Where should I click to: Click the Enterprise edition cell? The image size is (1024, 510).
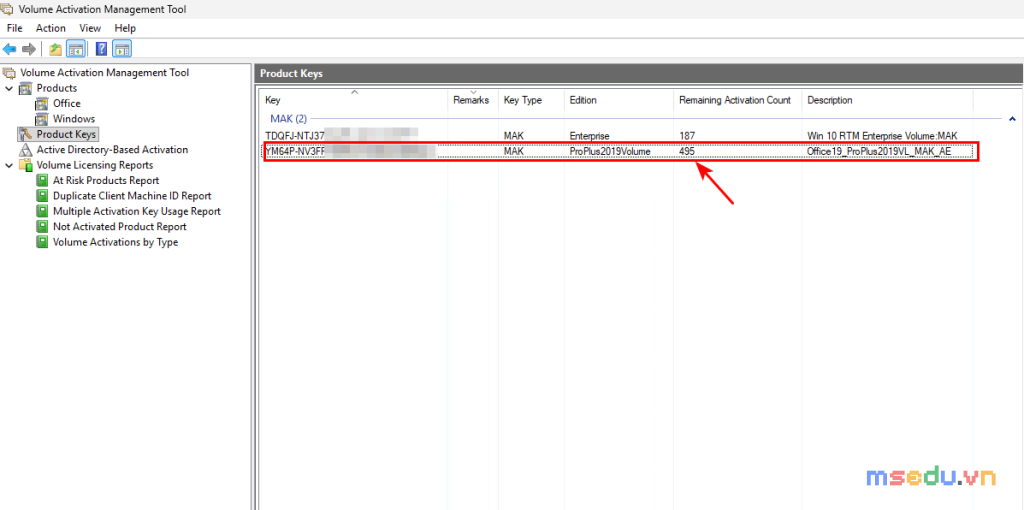tap(589, 136)
